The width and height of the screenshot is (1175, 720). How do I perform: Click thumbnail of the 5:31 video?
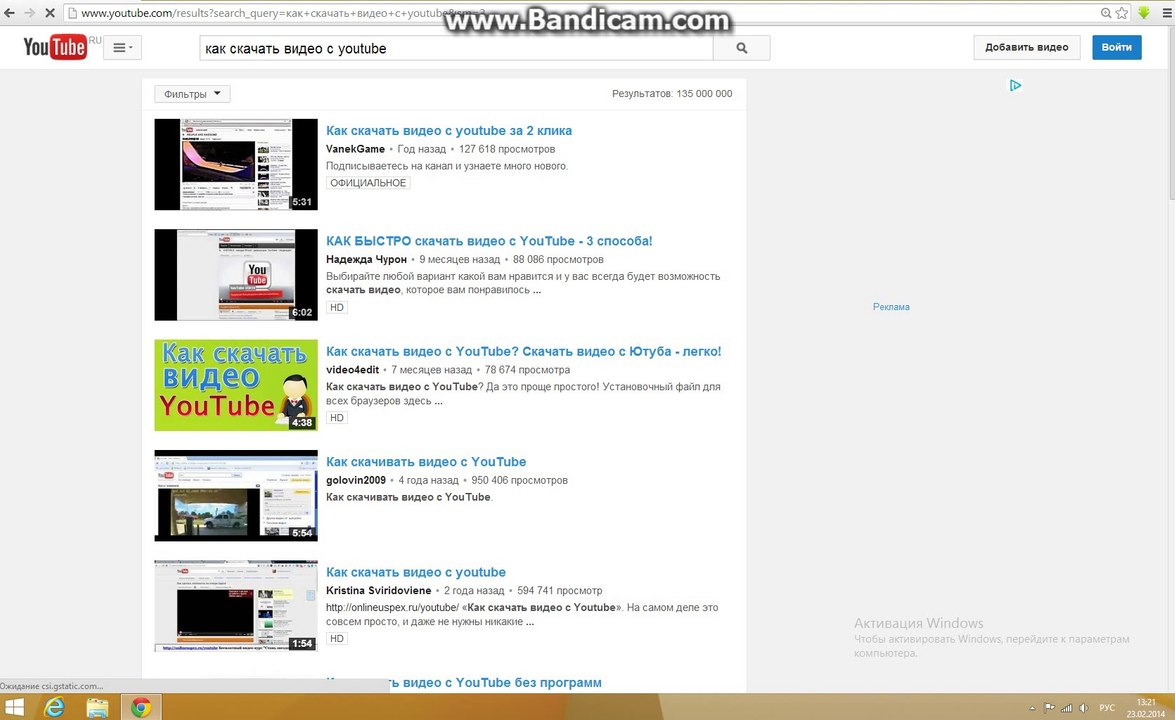pos(236,164)
